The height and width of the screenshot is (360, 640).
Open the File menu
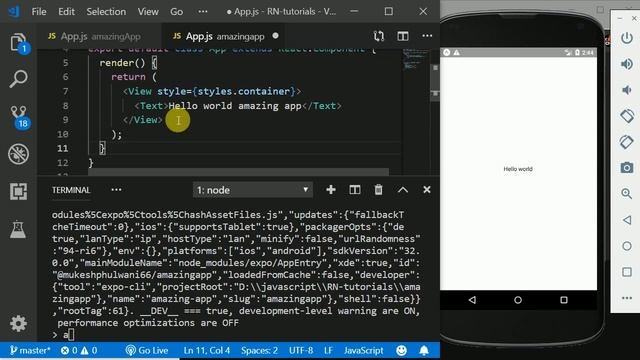[x=39, y=12]
